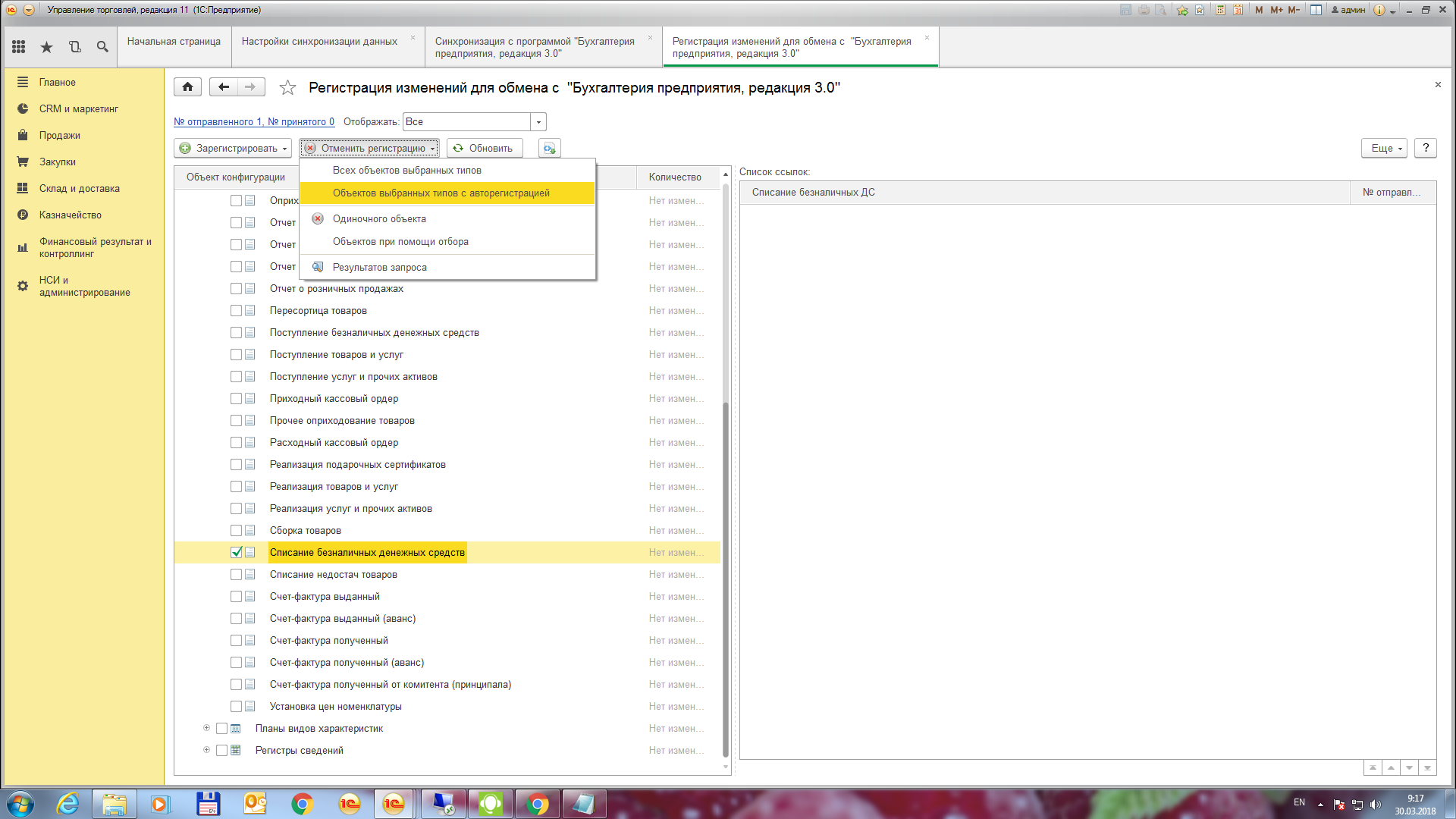Check the Приходный кассовый ордер checkbox

237,398
